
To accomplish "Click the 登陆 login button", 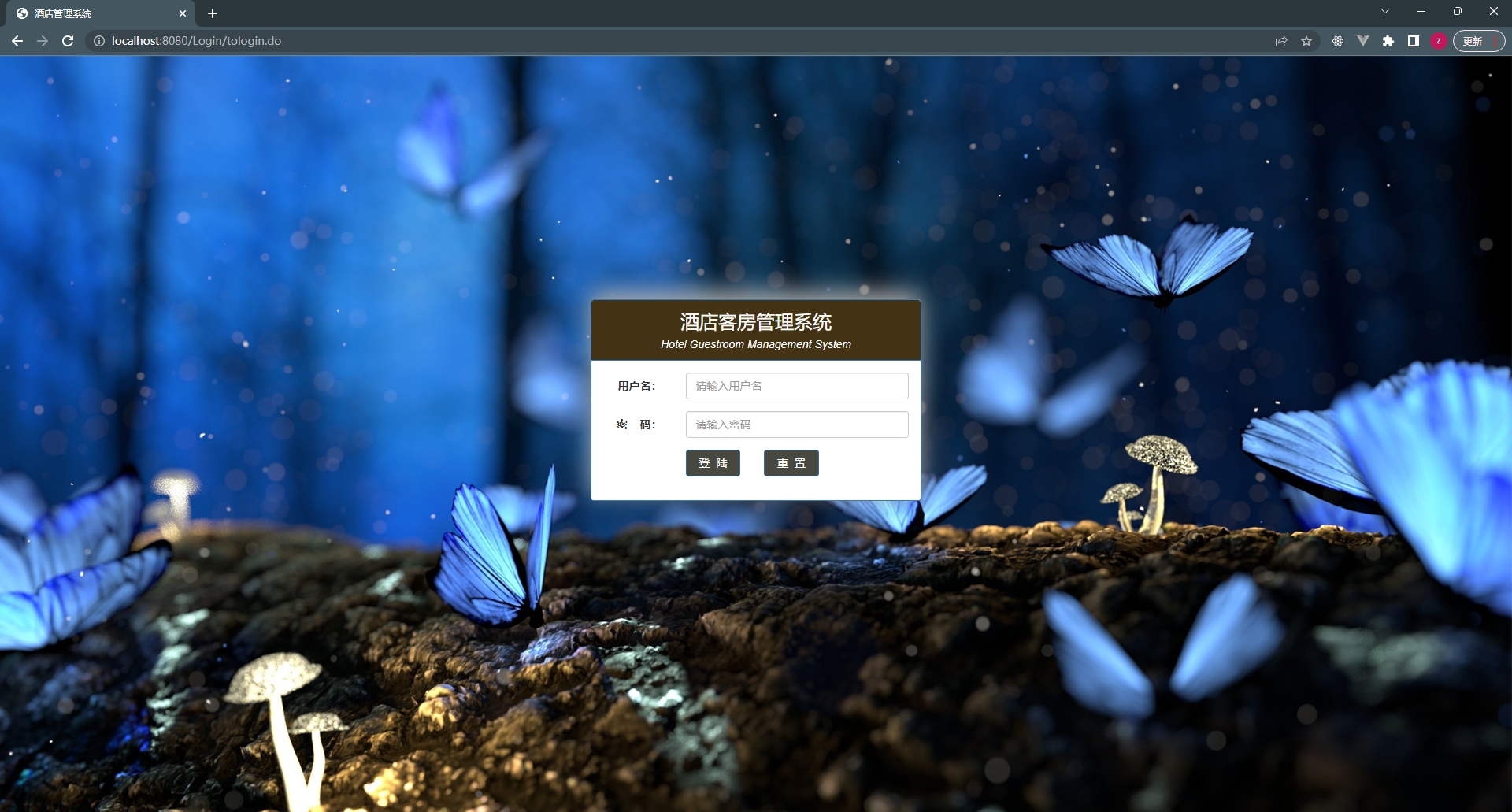I will click(x=713, y=463).
